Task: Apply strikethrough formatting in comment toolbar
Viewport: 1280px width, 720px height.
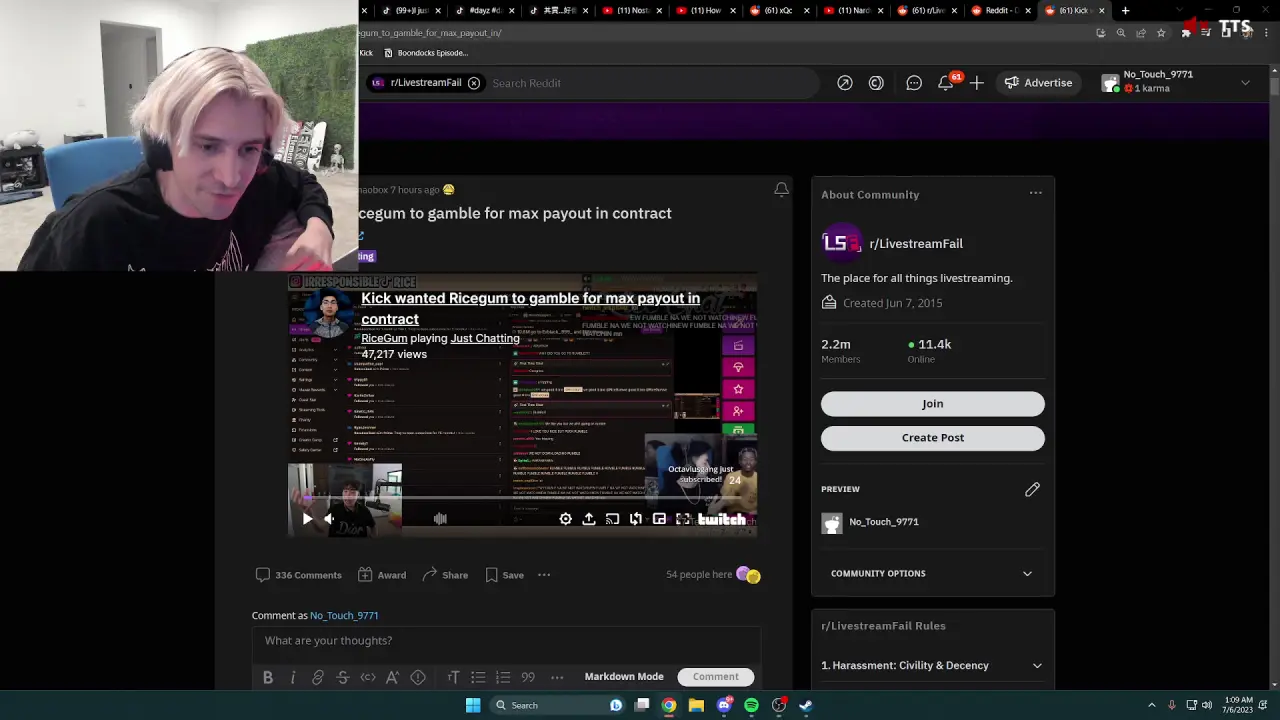Action: [x=343, y=677]
